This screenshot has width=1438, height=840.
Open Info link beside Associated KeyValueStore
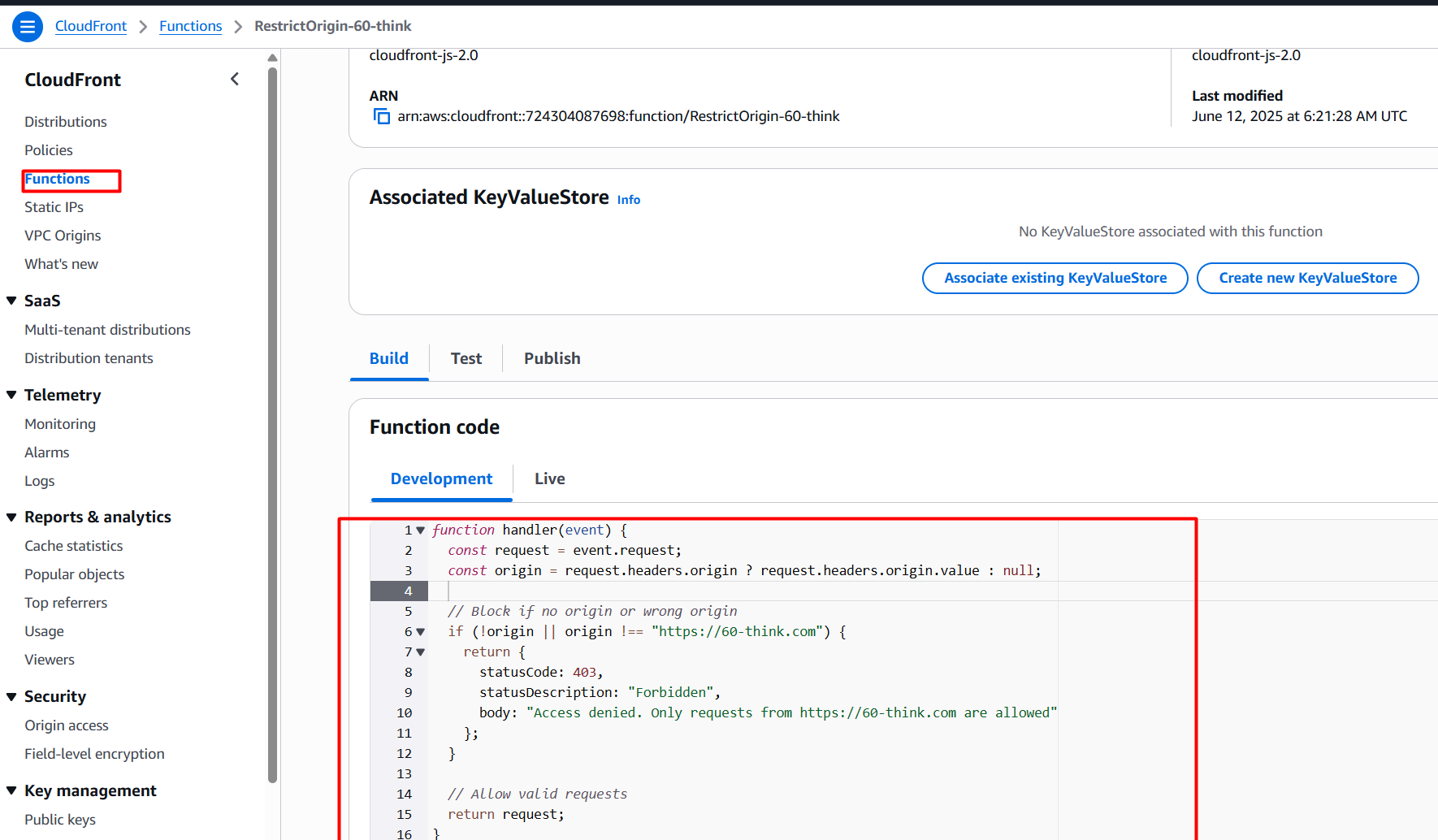[628, 200]
